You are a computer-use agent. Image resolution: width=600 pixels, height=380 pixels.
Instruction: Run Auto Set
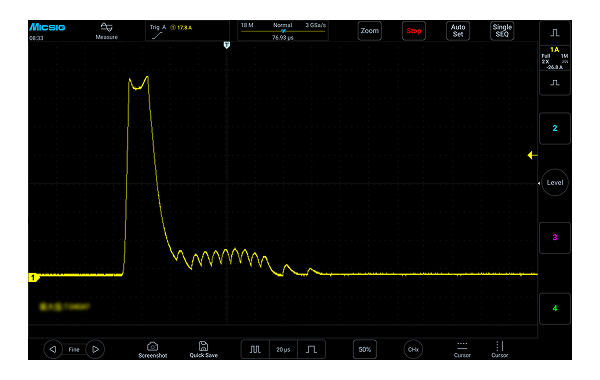point(458,31)
